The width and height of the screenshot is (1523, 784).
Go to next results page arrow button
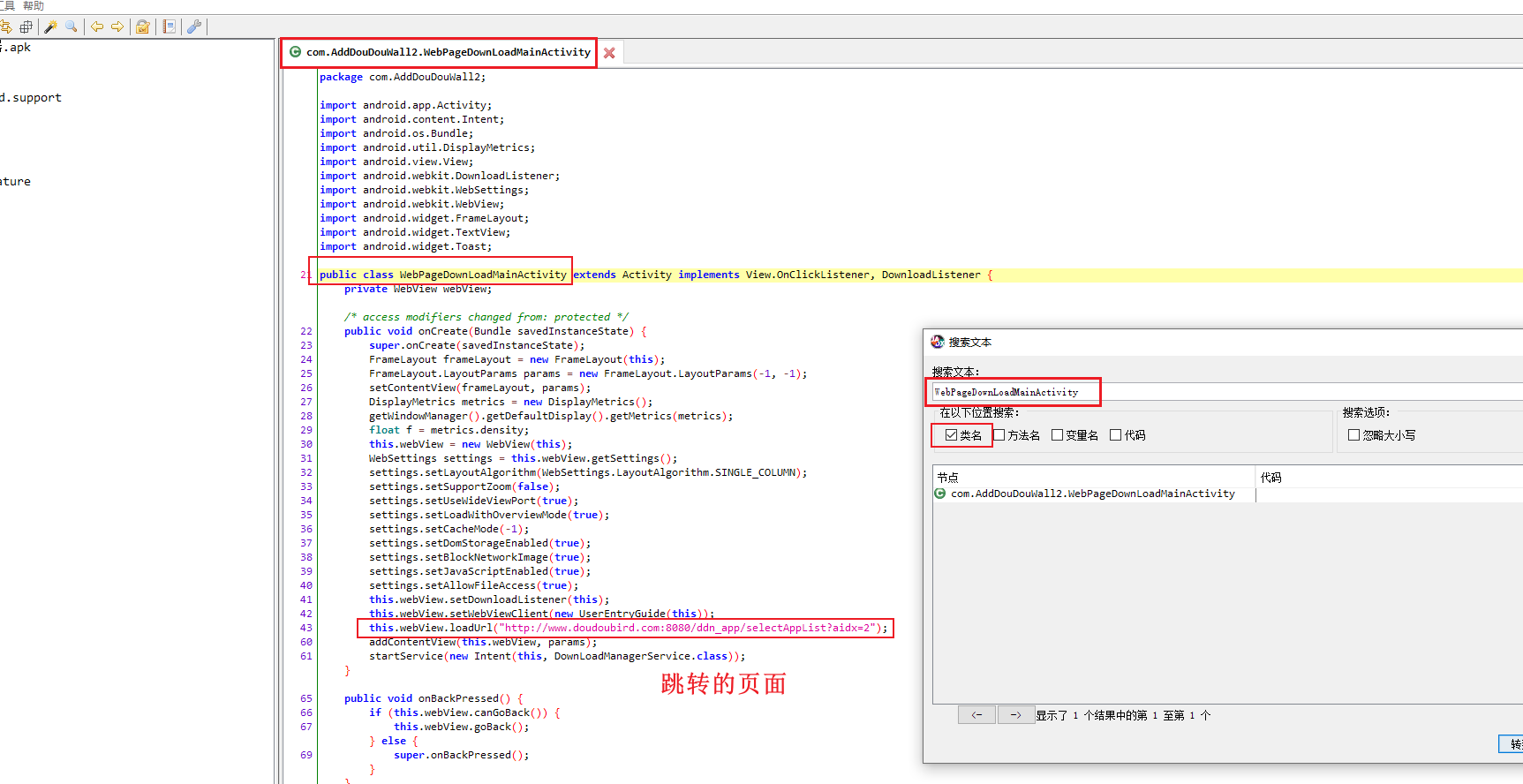pyautogui.click(x=1016, y=715)
